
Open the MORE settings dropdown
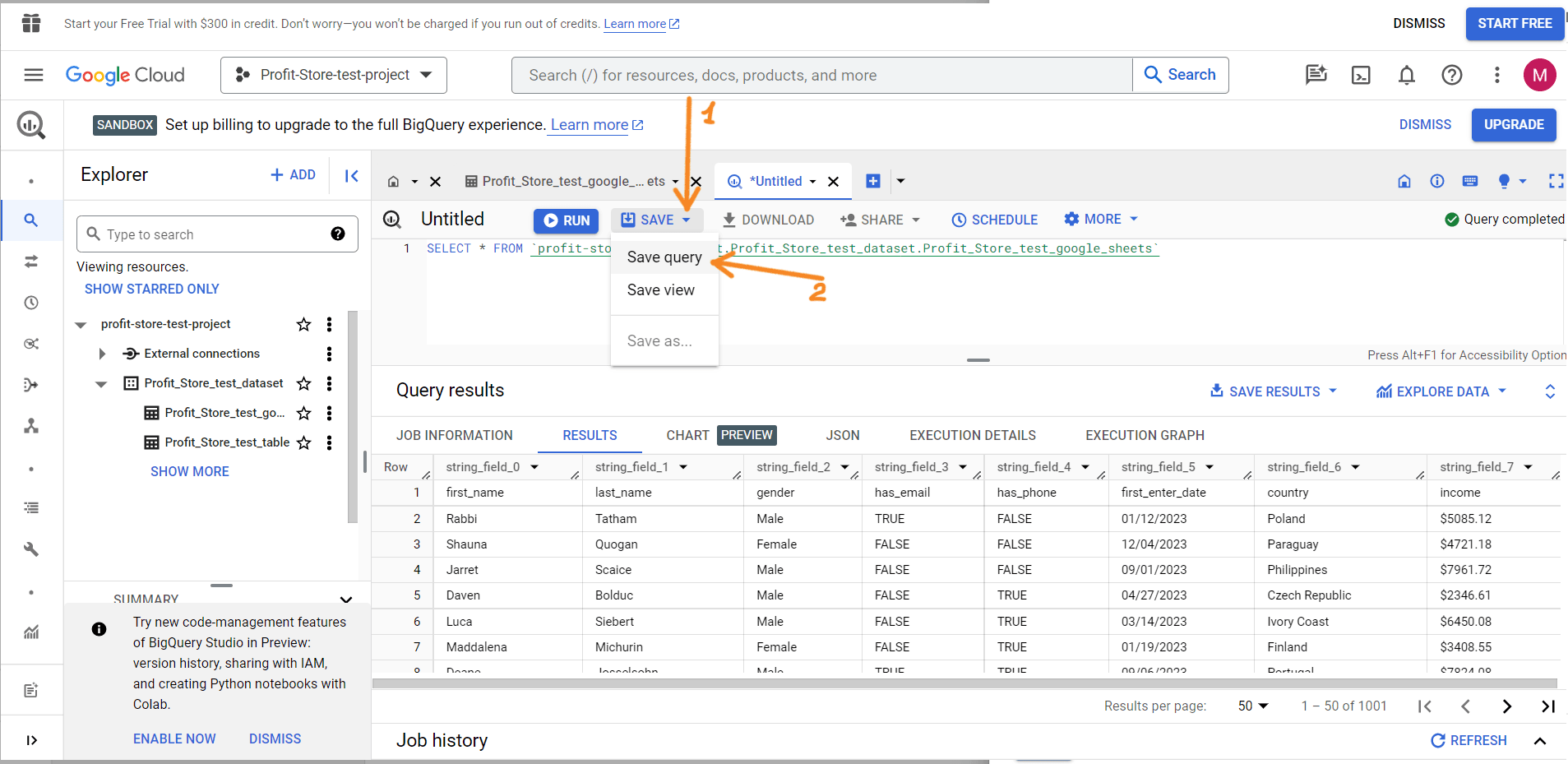pyautogui.click(x=1101, y=219)
